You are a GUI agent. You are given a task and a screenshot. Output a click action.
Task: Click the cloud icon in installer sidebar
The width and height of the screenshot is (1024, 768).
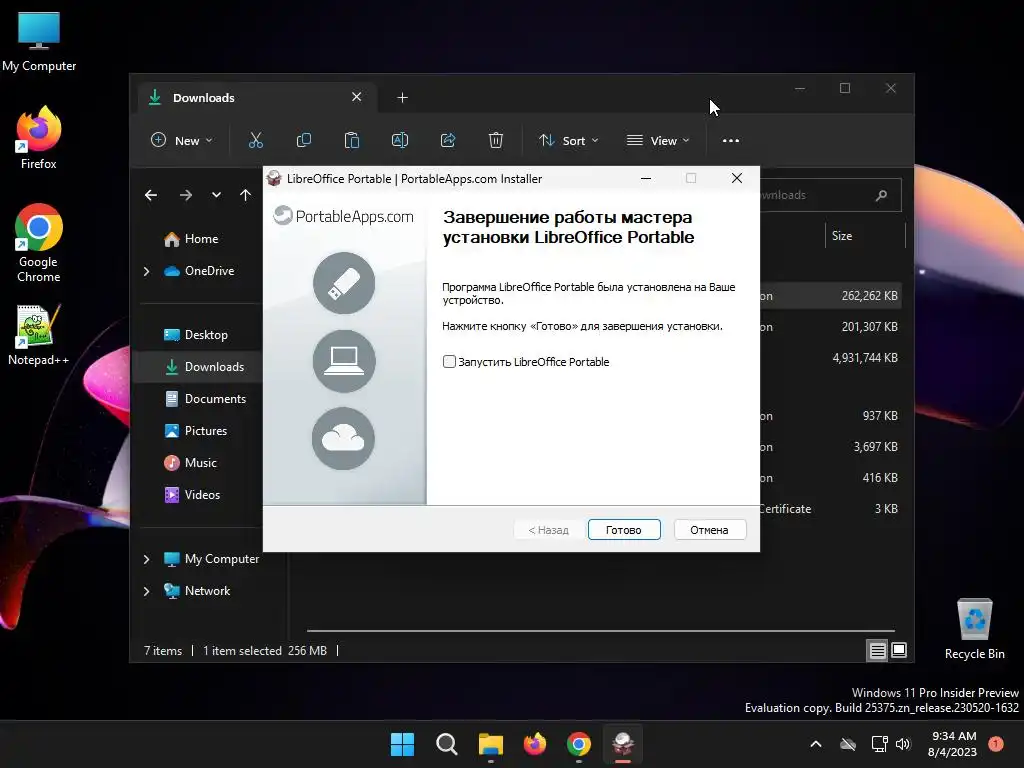pos(344,438)
